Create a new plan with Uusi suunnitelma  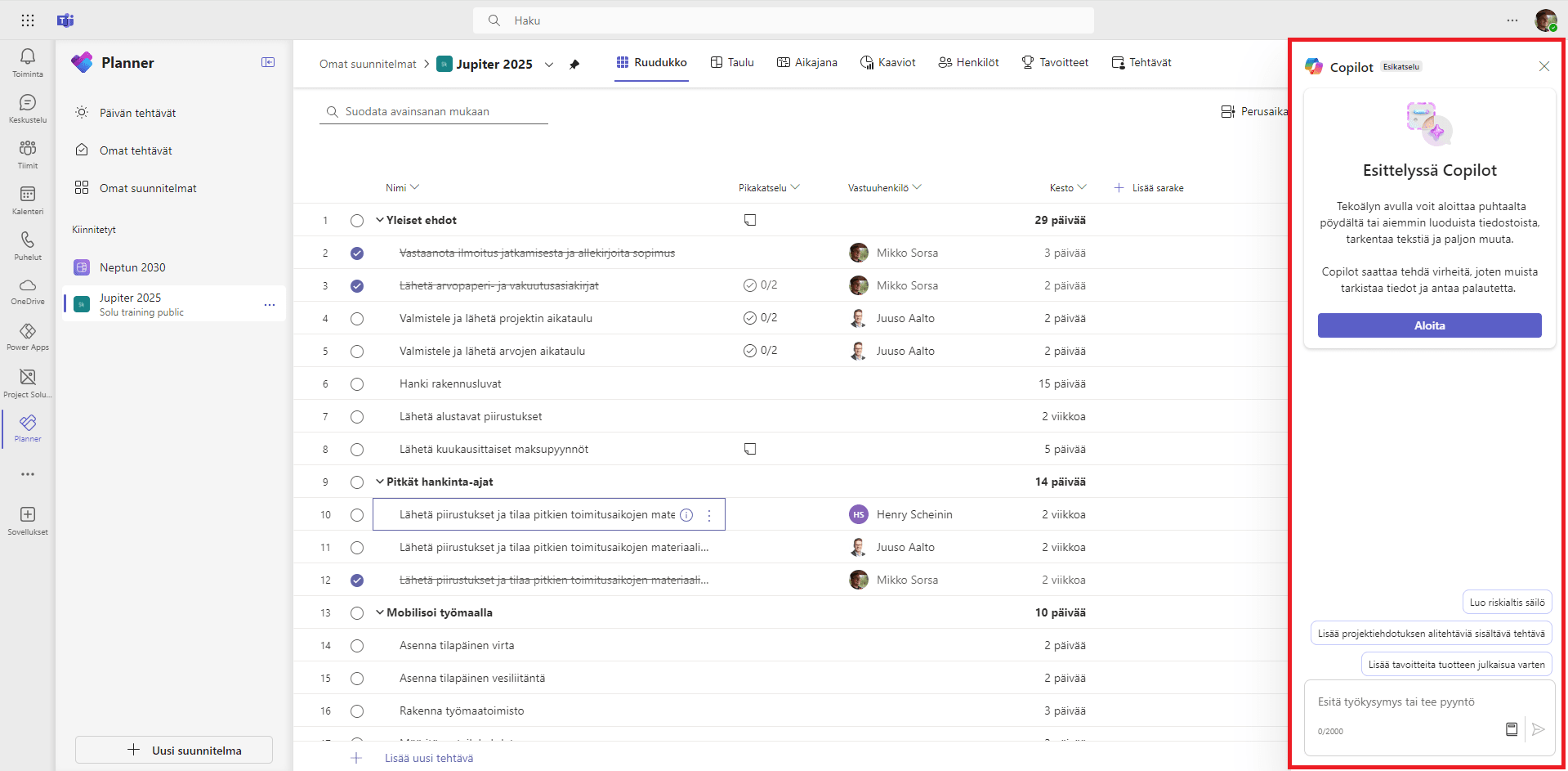click(174, 750)
